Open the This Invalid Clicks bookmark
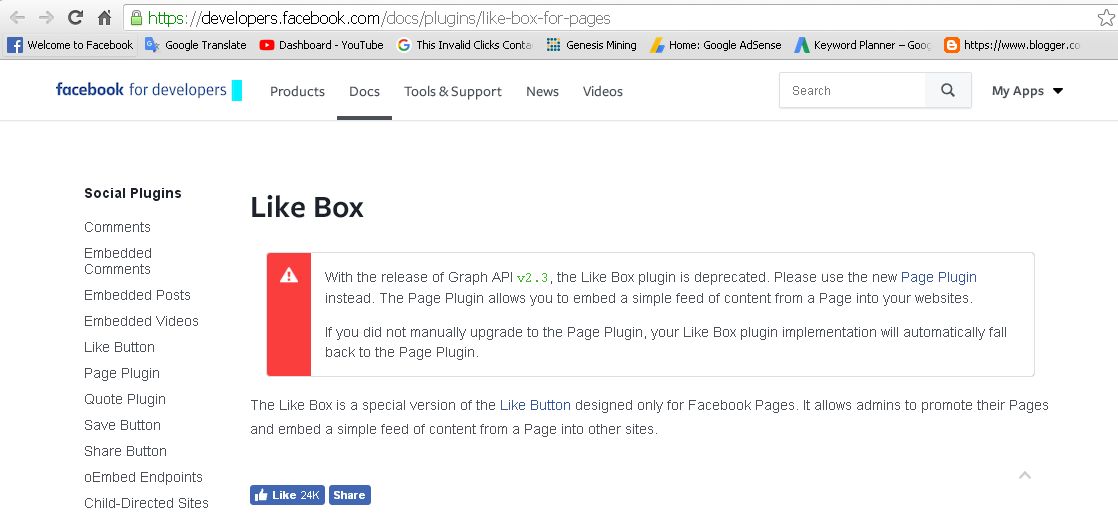 coord(464,45)
